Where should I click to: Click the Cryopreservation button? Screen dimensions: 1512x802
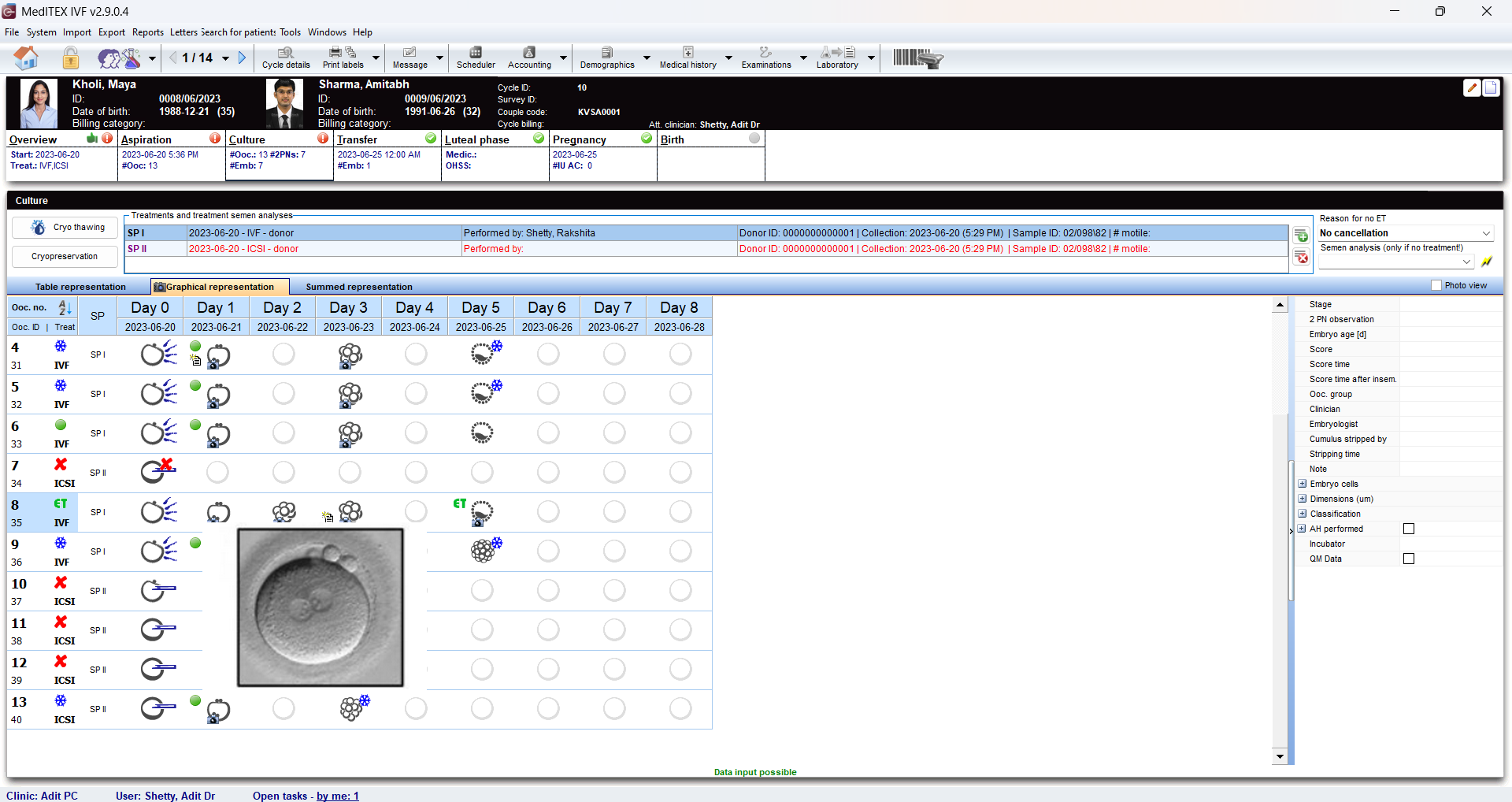click(x=65, y=257)
